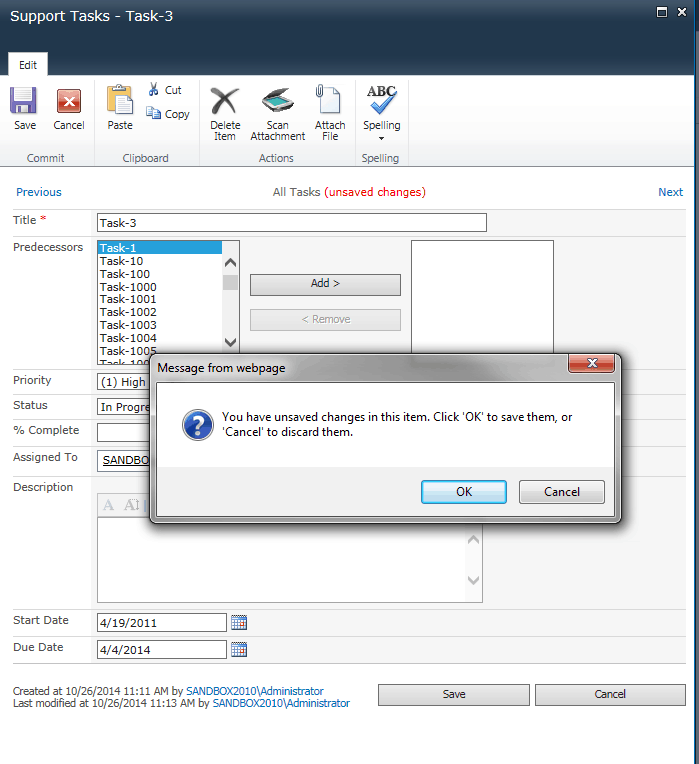
Task: Open the Due Date calendar picker
Action: point(239,649)
